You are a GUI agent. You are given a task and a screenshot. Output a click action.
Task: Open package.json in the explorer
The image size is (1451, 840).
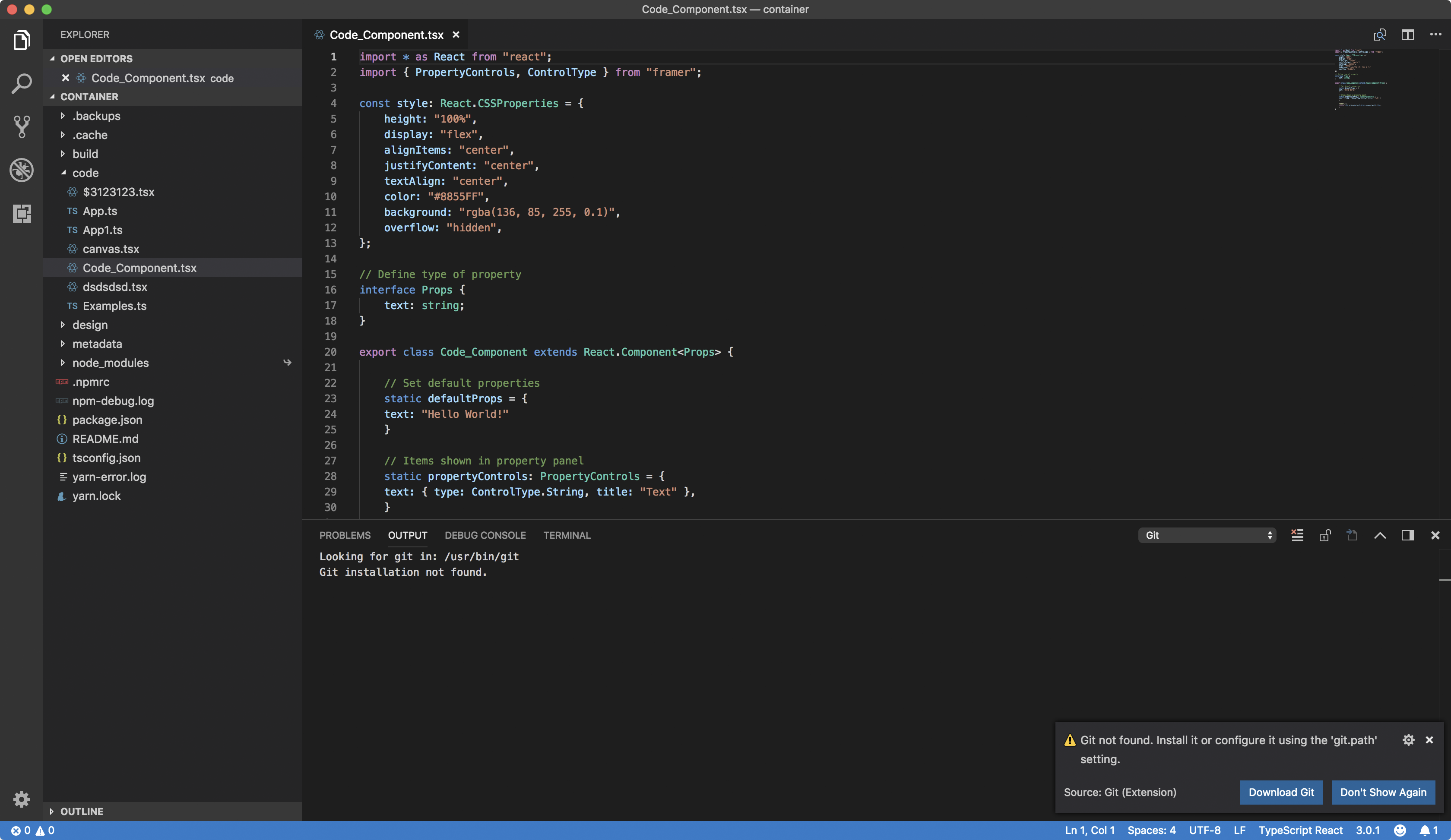107,420
